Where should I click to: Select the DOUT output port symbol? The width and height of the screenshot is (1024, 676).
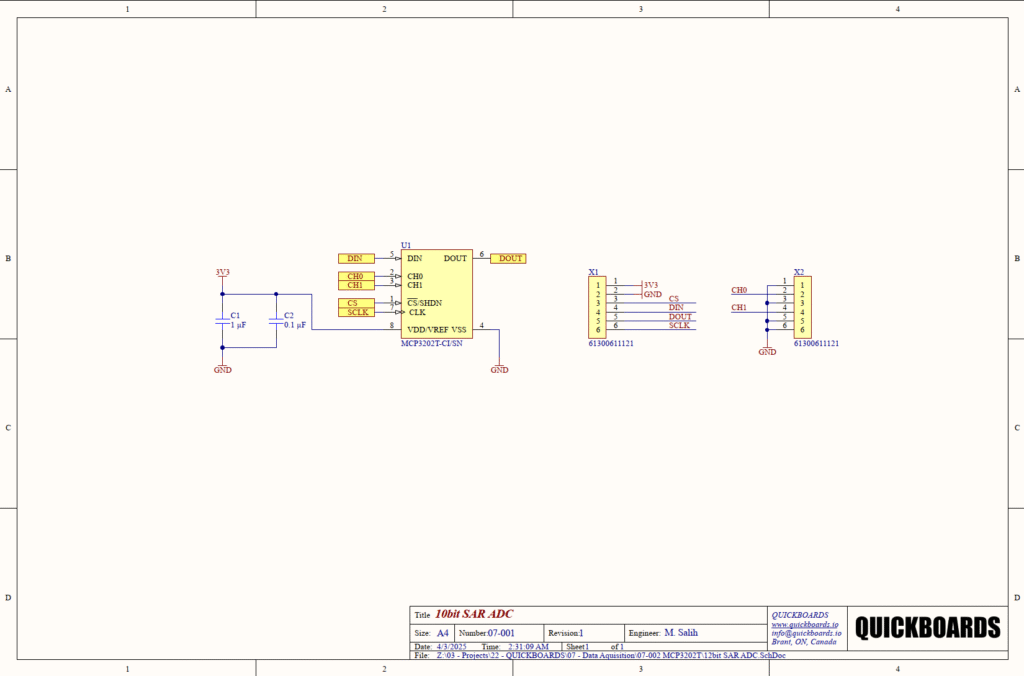pyautogui.click(x=507, y=258)
